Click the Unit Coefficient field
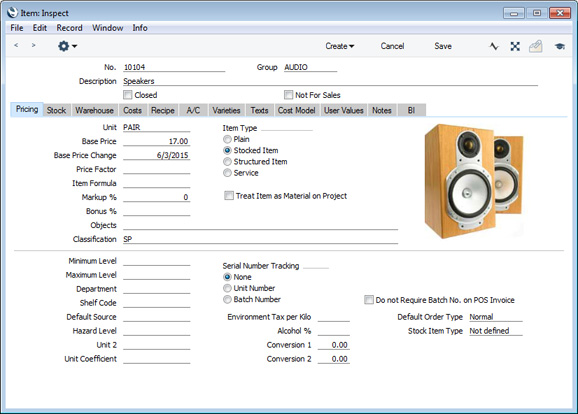 click(x=157, y=359)
